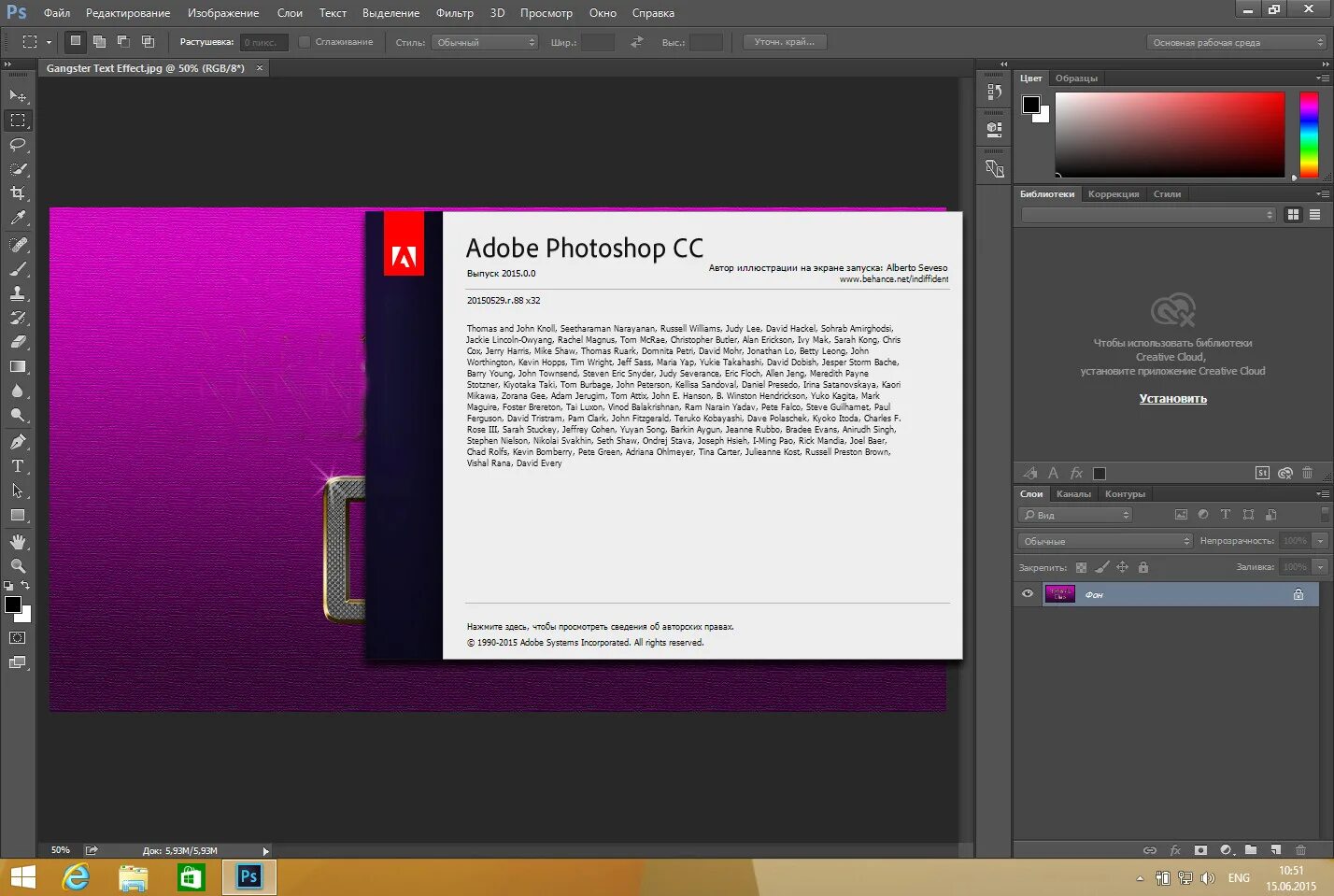Toggle pixel layer filter in Layers panel
Viewport: 1334px width, 896px height.
coord(1181,515)
